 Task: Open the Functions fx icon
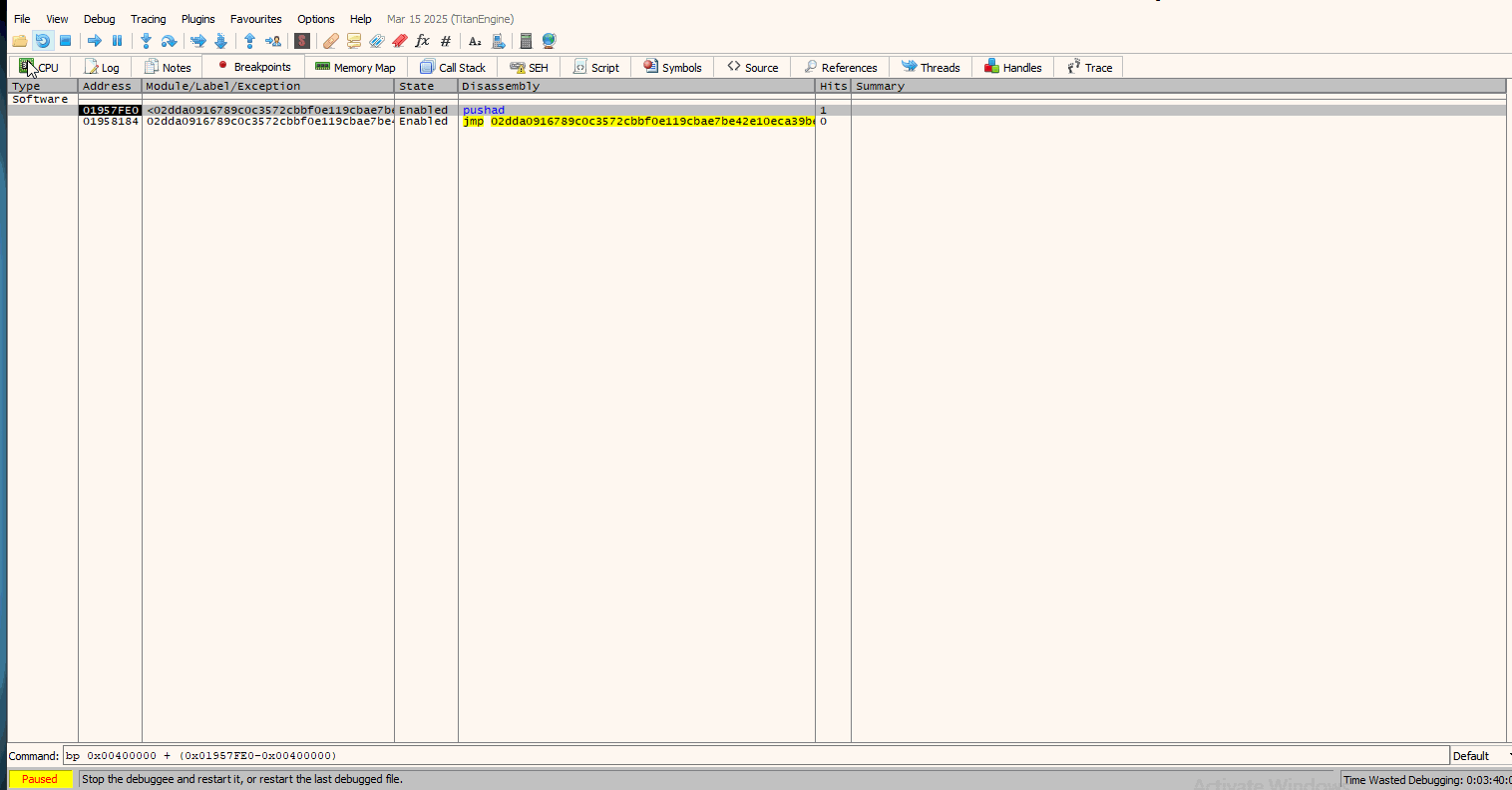422,41
